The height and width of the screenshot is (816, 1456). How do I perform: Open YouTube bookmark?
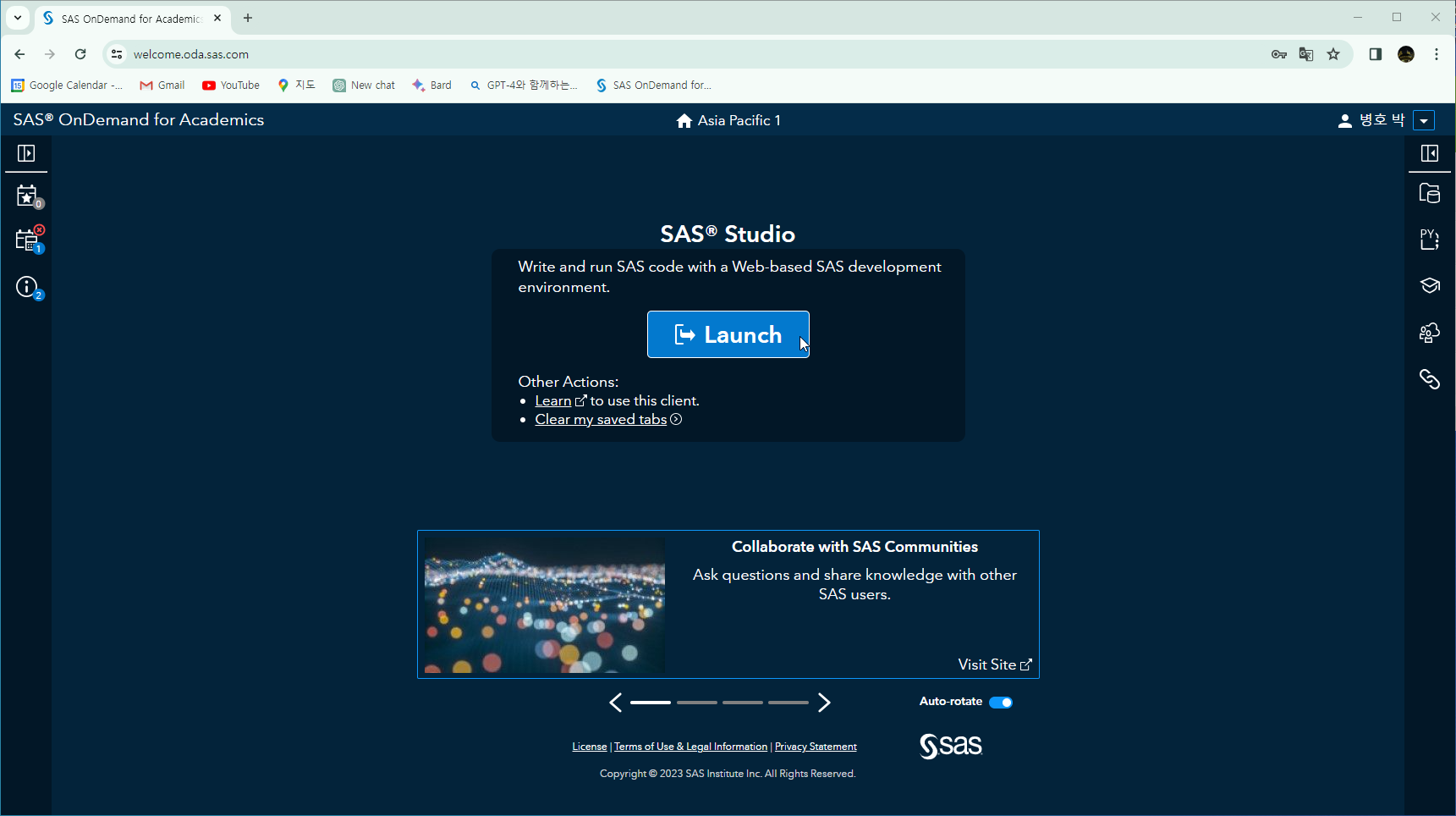pos(231,85)
